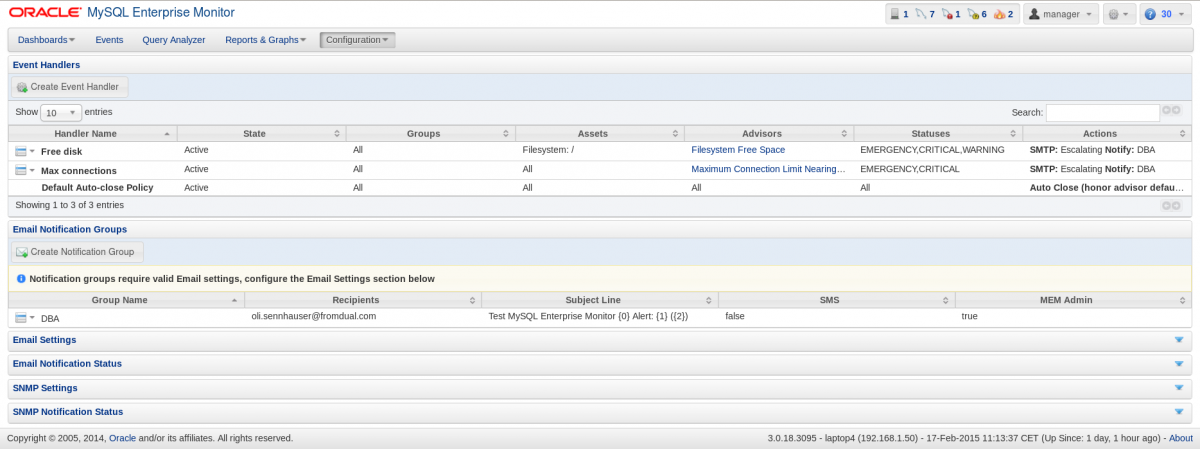Image resolution: width=1200 pixels, height=449 pixels.
Task: Open the Query Analyzer page
Action: pos(174,40)
